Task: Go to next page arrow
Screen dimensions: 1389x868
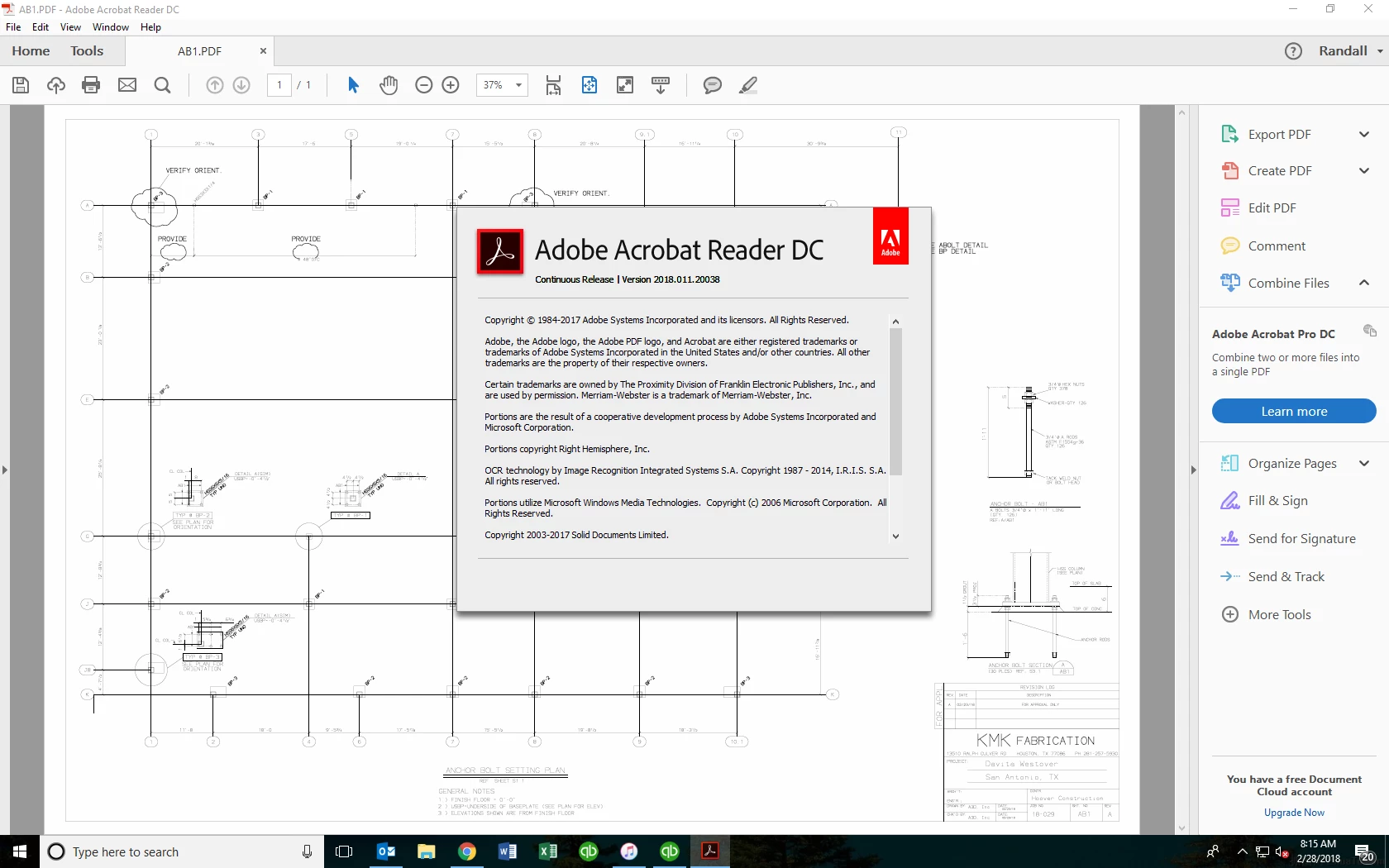Action: pyautogui.click(x=241, y=85)
